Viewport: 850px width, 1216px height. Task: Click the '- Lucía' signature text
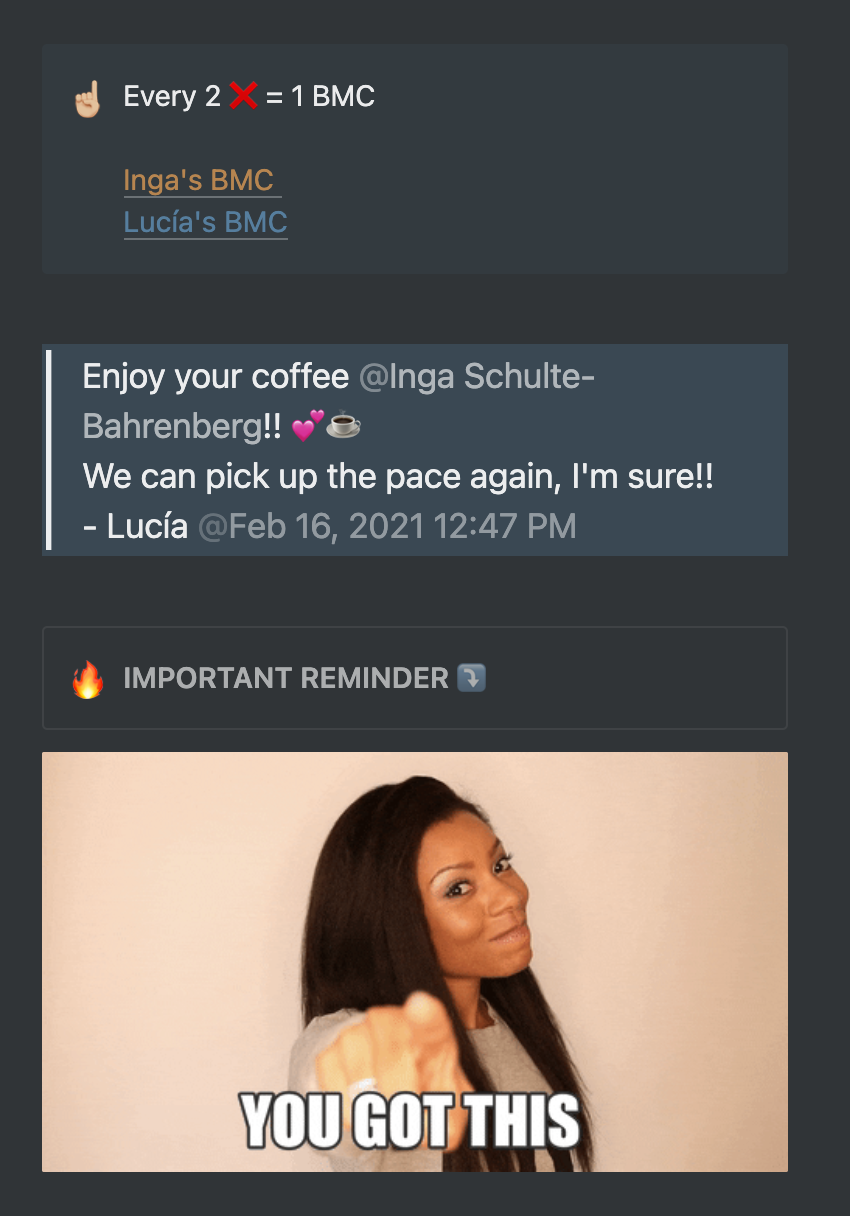tap(135, 526)
